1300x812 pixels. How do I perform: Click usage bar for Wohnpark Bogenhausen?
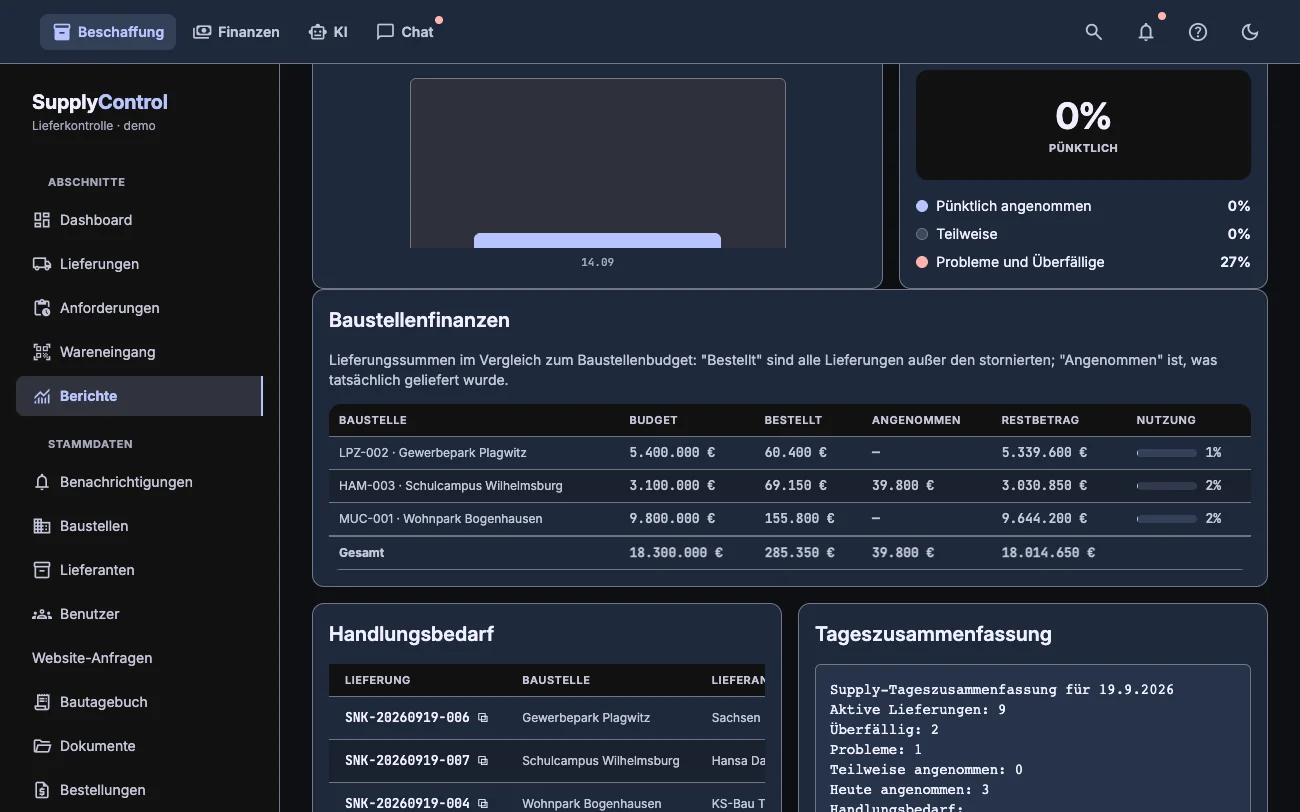1167,519
